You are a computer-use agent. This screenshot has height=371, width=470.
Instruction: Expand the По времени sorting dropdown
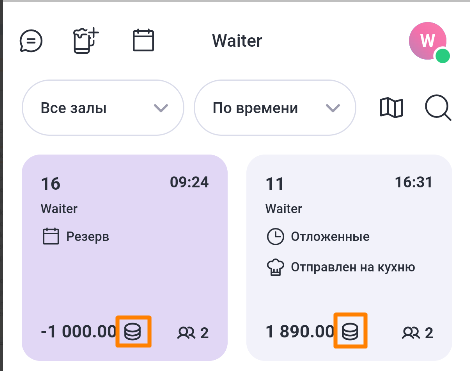coord(275,108)
